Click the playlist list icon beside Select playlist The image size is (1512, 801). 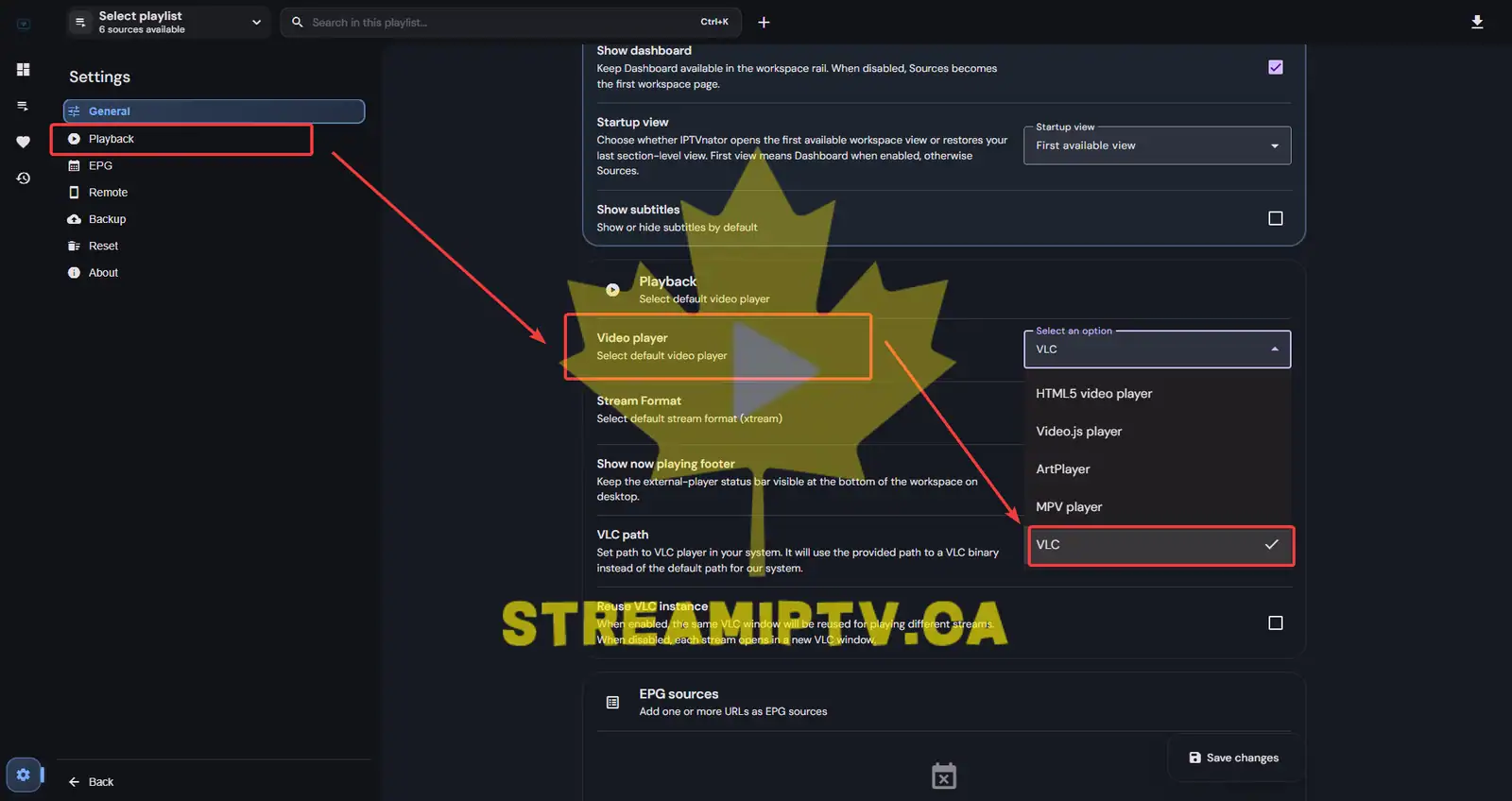coord(80,22)
